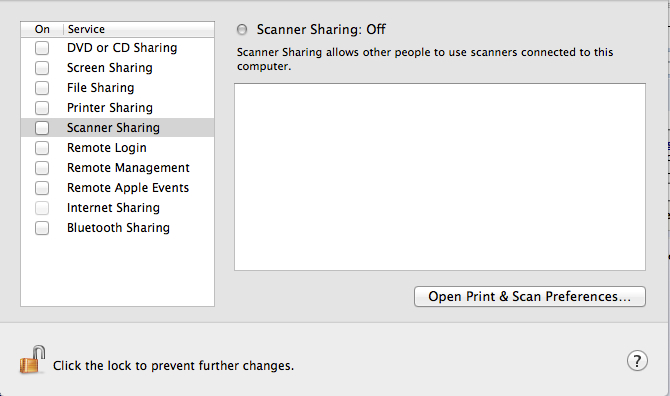This screenshot has width=670, height=396.
Task: Click the On column header
Action: (x=42, y=29)
